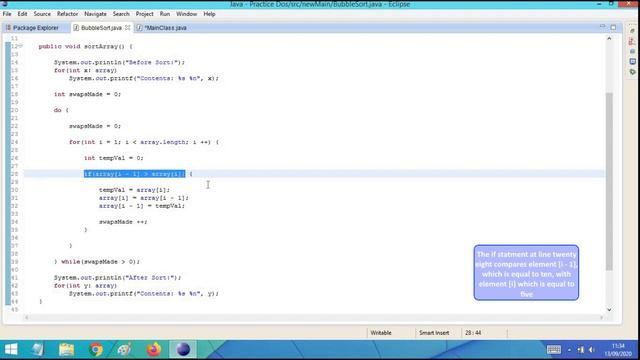Open the Navigate menu
640x360 pixels.
[95, 14]
